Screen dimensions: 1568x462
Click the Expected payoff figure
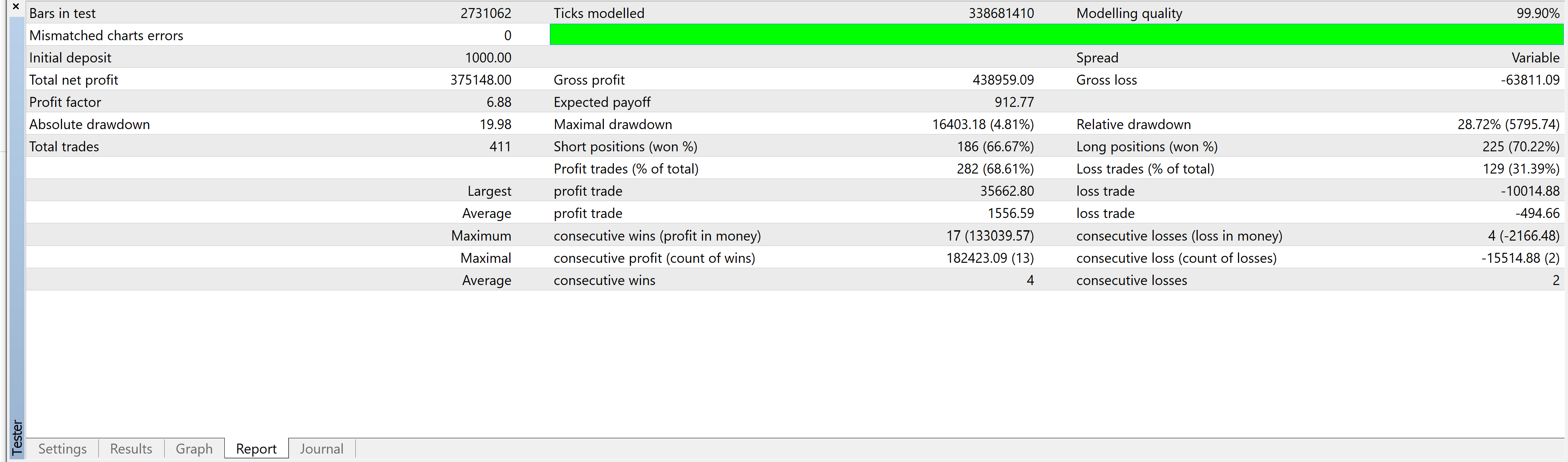[x=1014, y=102]
